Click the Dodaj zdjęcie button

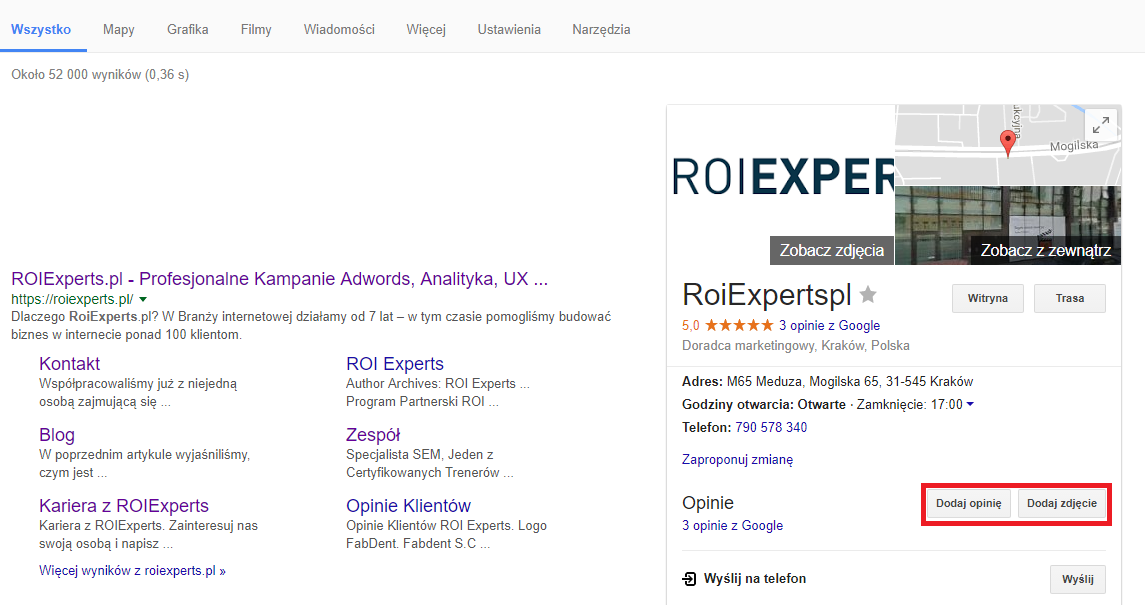pos(1062,504)
